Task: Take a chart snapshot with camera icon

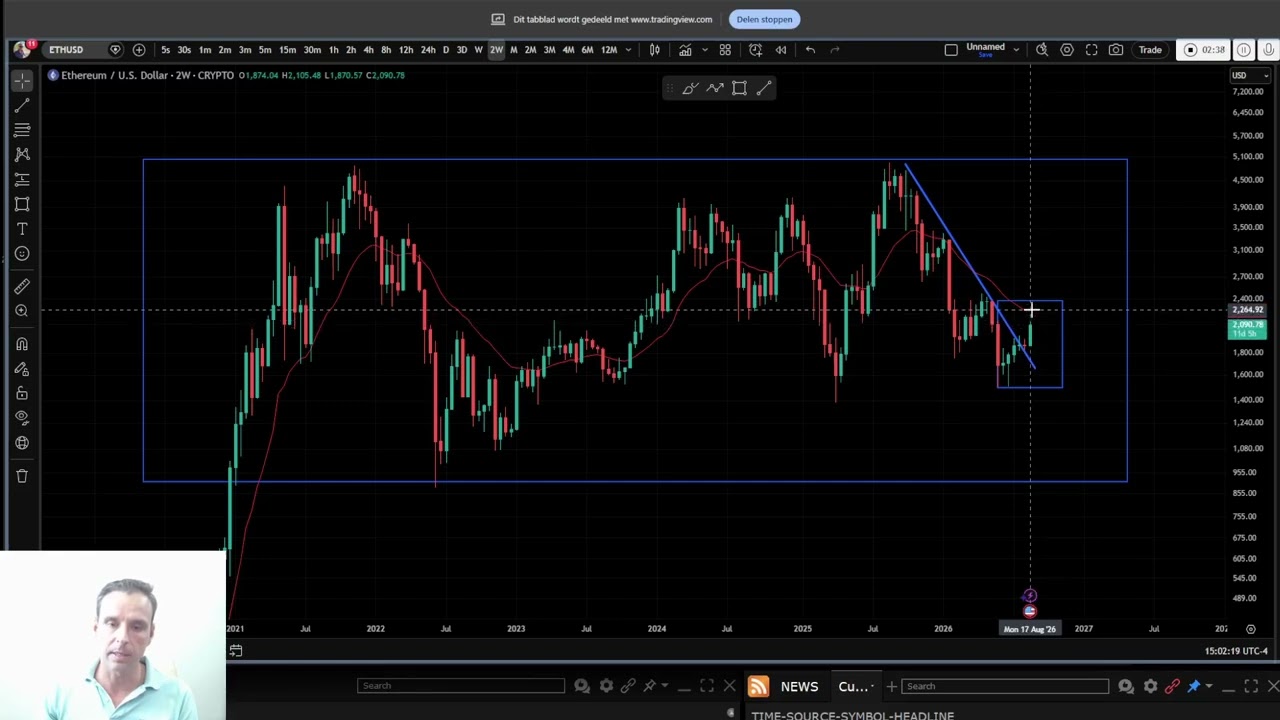Action: point(1116,50)
